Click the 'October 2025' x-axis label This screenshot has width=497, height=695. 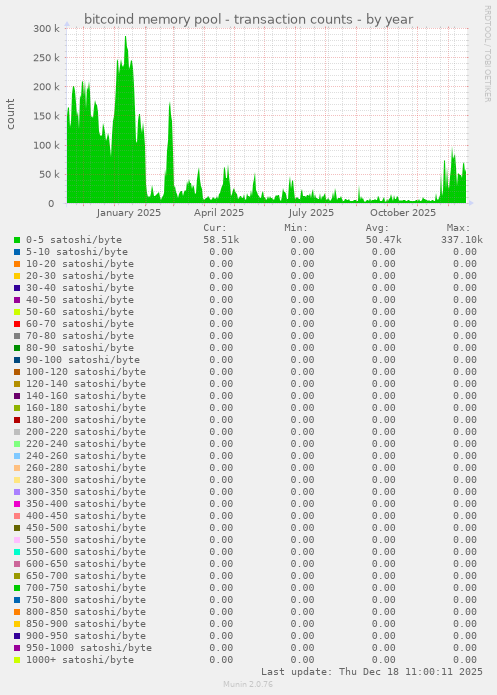coord(403,213)
